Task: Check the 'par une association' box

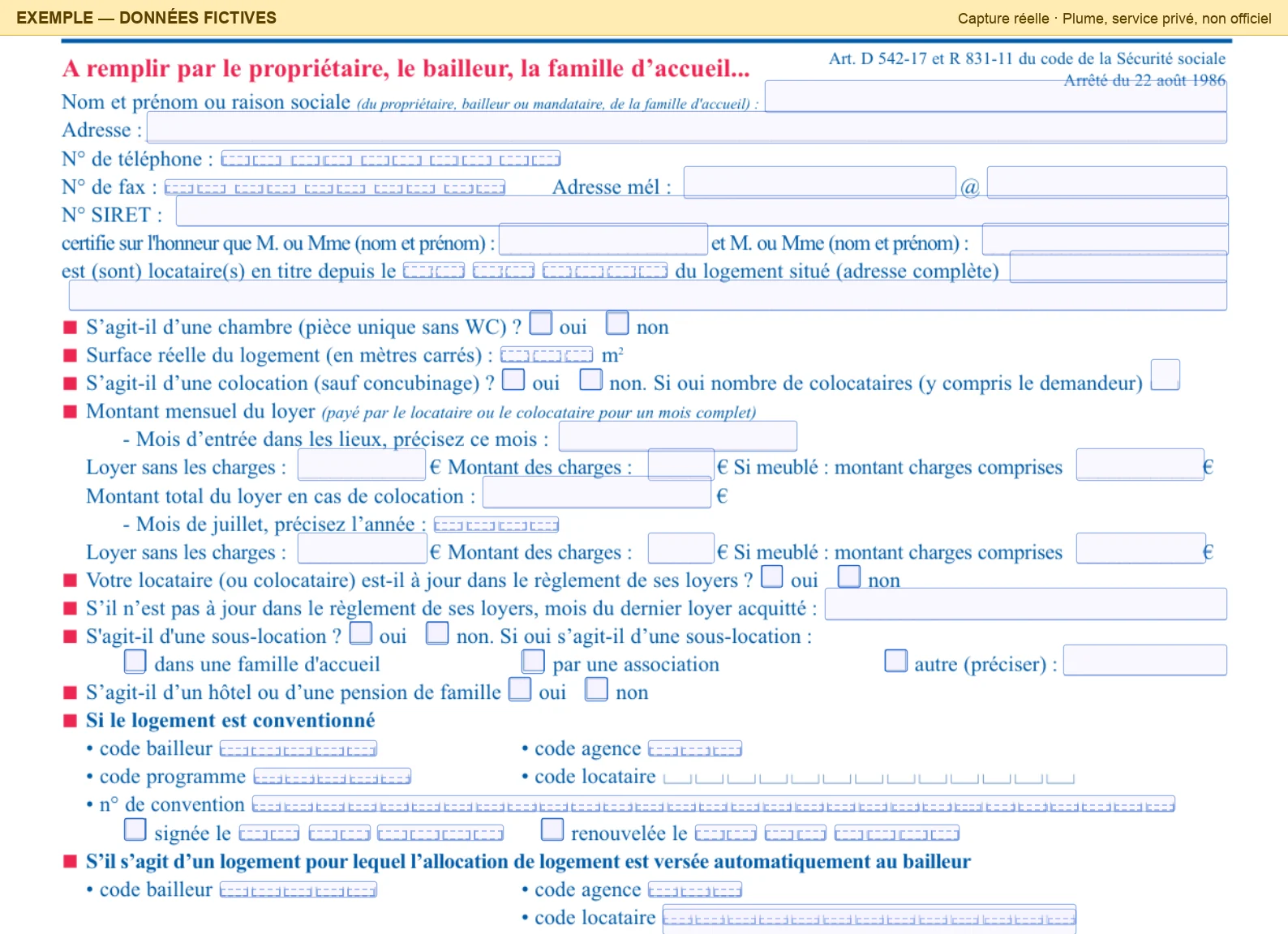Action: [534, 661]
